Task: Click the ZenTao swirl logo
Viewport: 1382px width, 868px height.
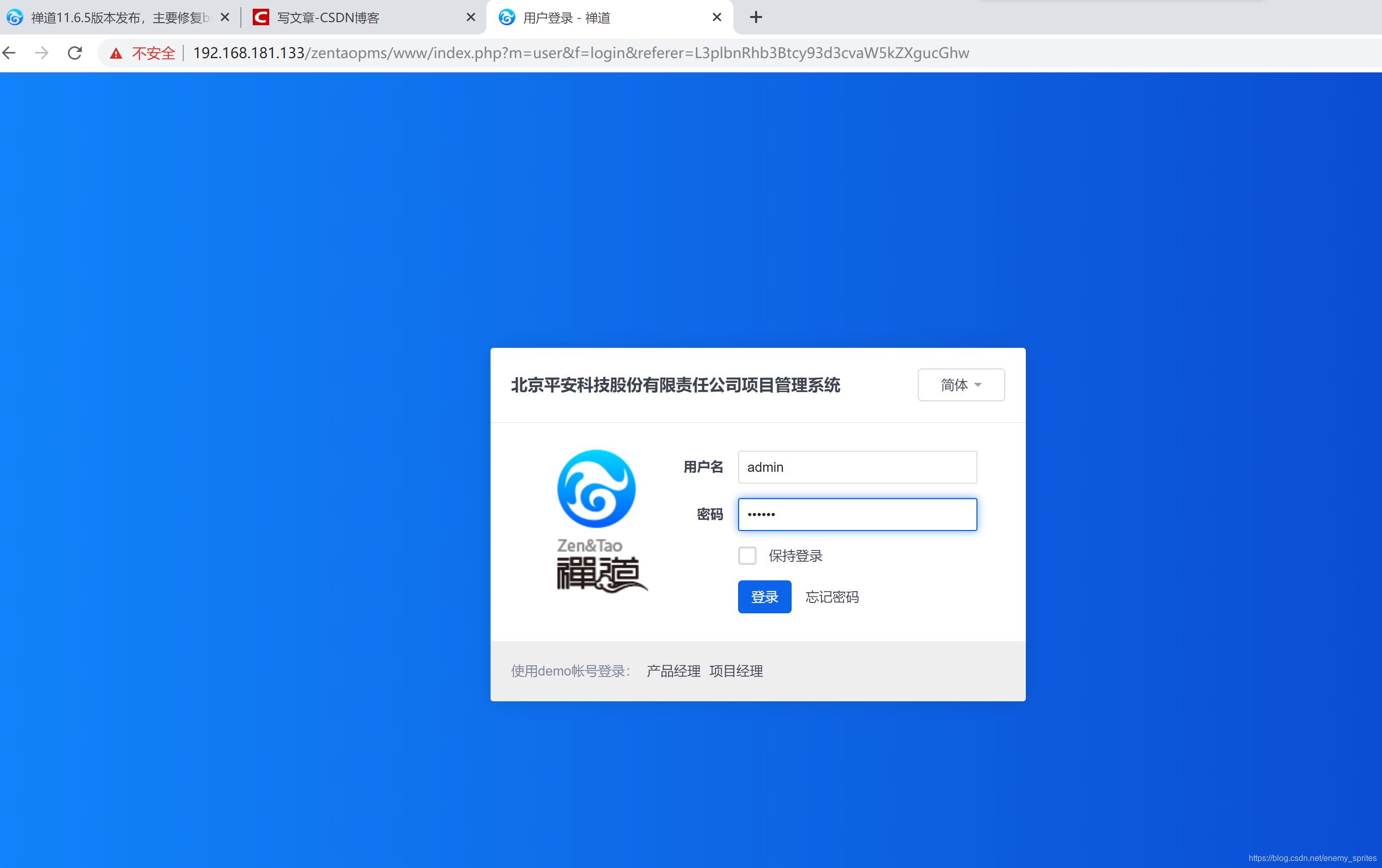Action: click(x=597, y=488)
